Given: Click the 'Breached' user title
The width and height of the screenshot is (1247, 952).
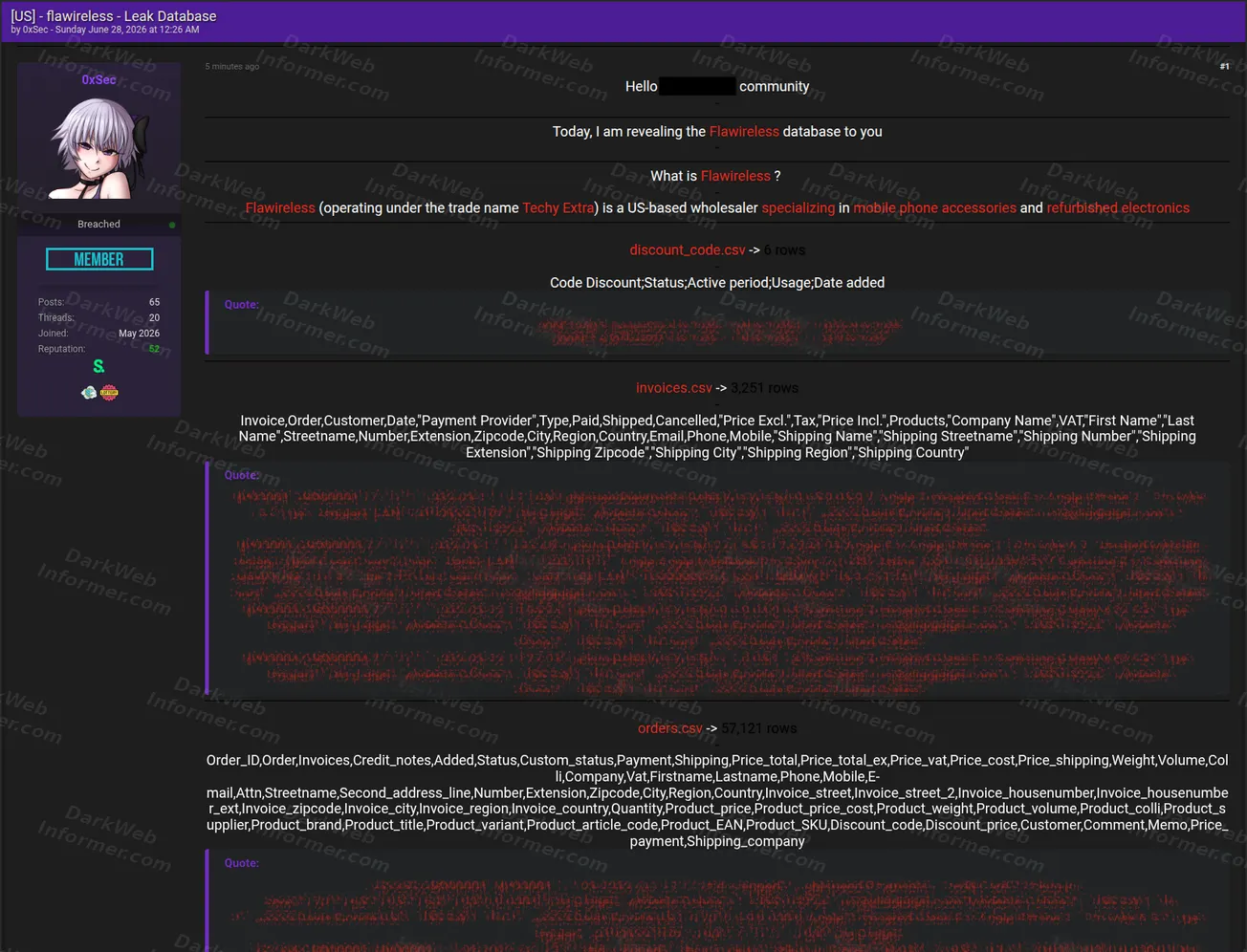Looking at the screenshot, I should pos(99,224).
